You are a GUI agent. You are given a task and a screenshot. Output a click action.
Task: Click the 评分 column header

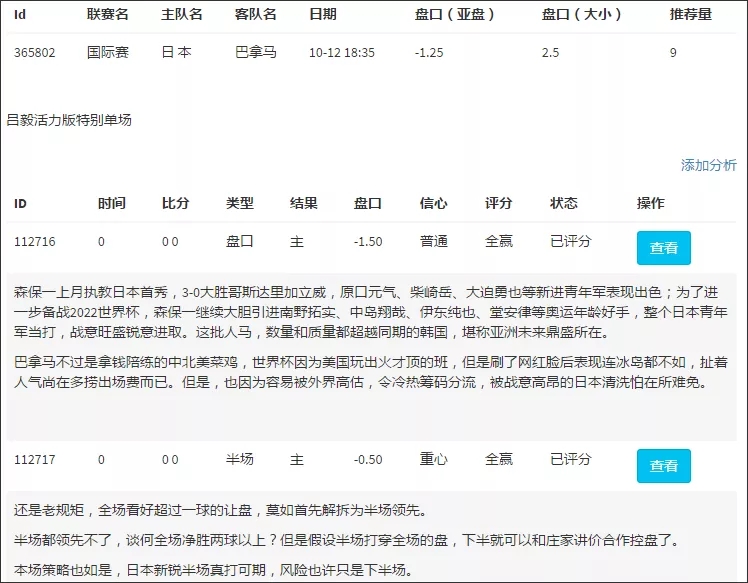[x=499, y=203]
